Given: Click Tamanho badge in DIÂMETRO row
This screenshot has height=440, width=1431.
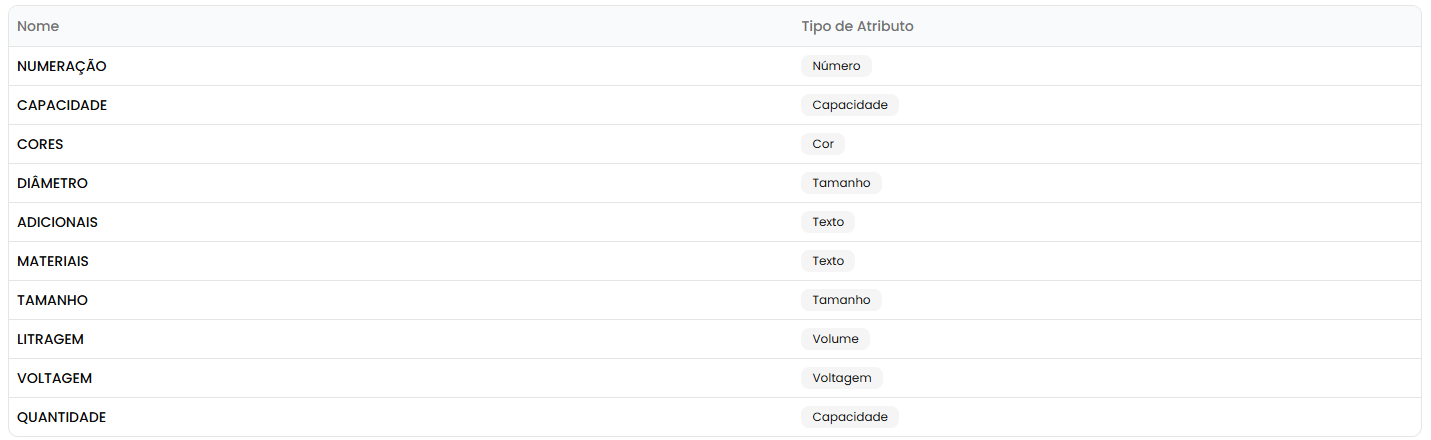Looking at the screenshot, I should point(841,183).
